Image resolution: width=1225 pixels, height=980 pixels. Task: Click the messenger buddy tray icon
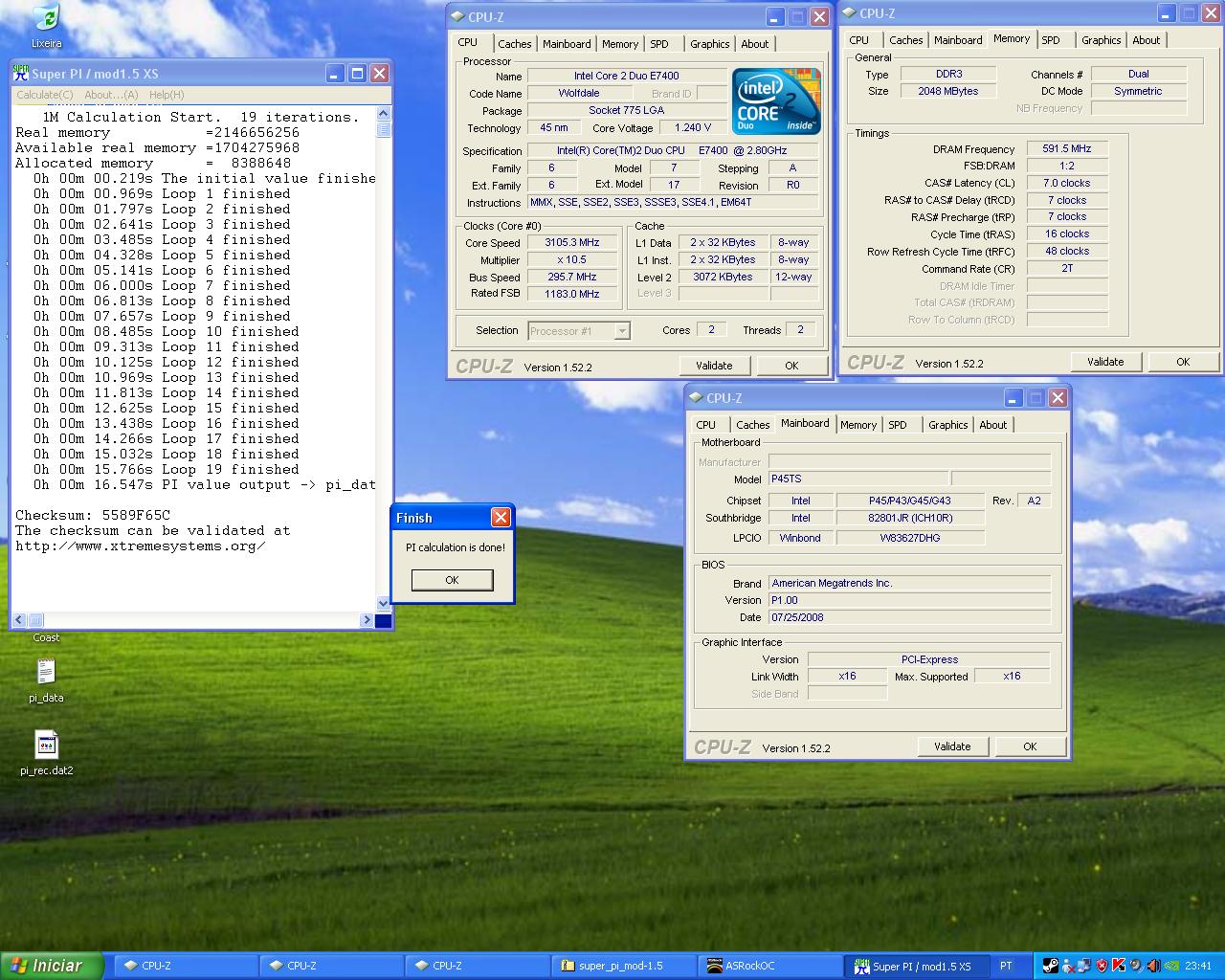[x=1068, y=966]
